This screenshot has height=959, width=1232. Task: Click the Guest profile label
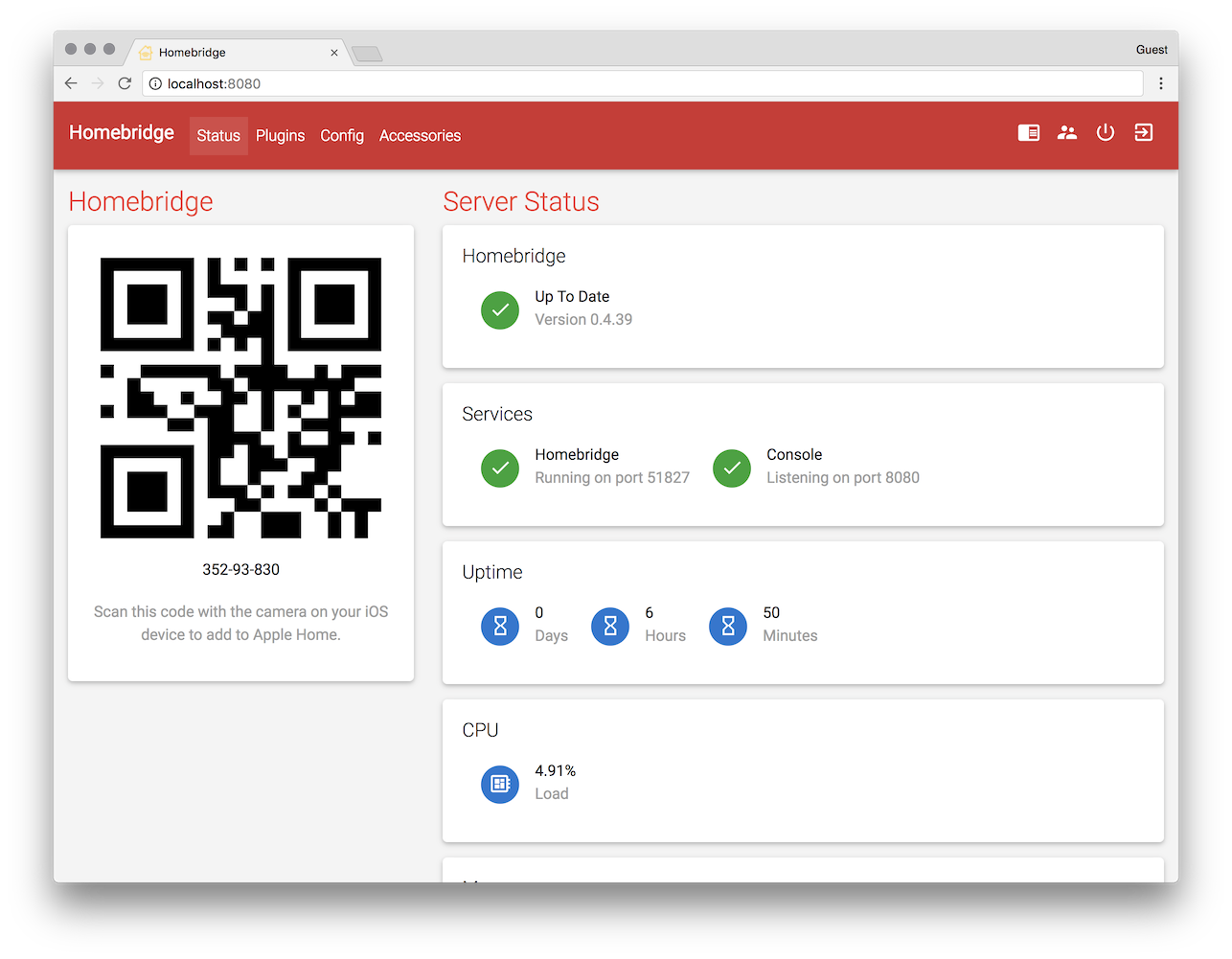coord(1152,50)
